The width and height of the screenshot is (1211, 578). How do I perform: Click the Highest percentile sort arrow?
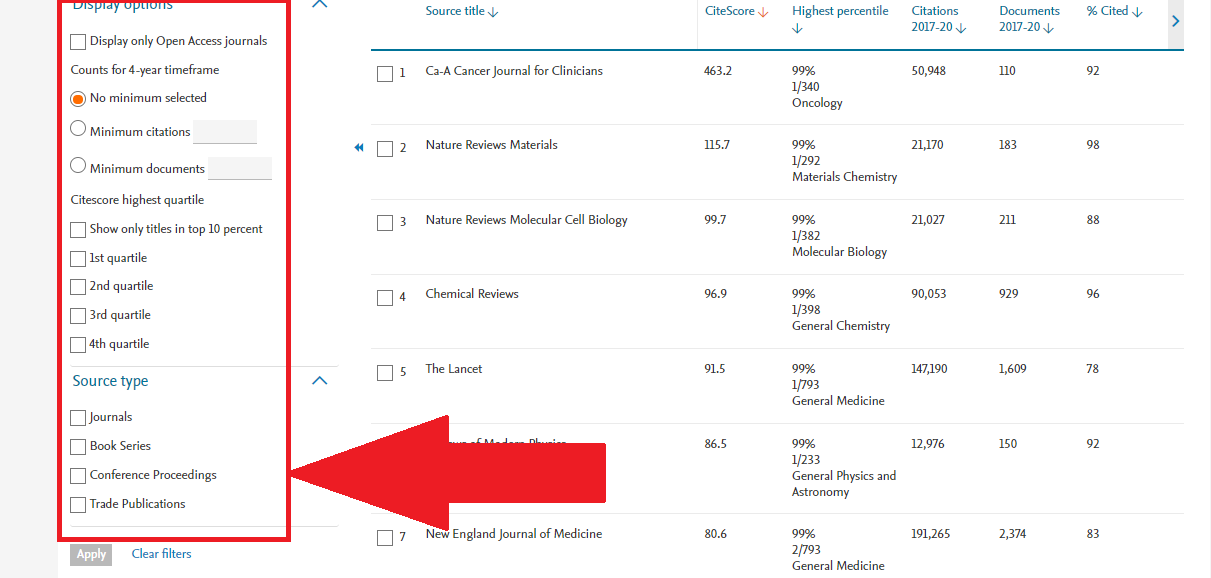[797, 27]
